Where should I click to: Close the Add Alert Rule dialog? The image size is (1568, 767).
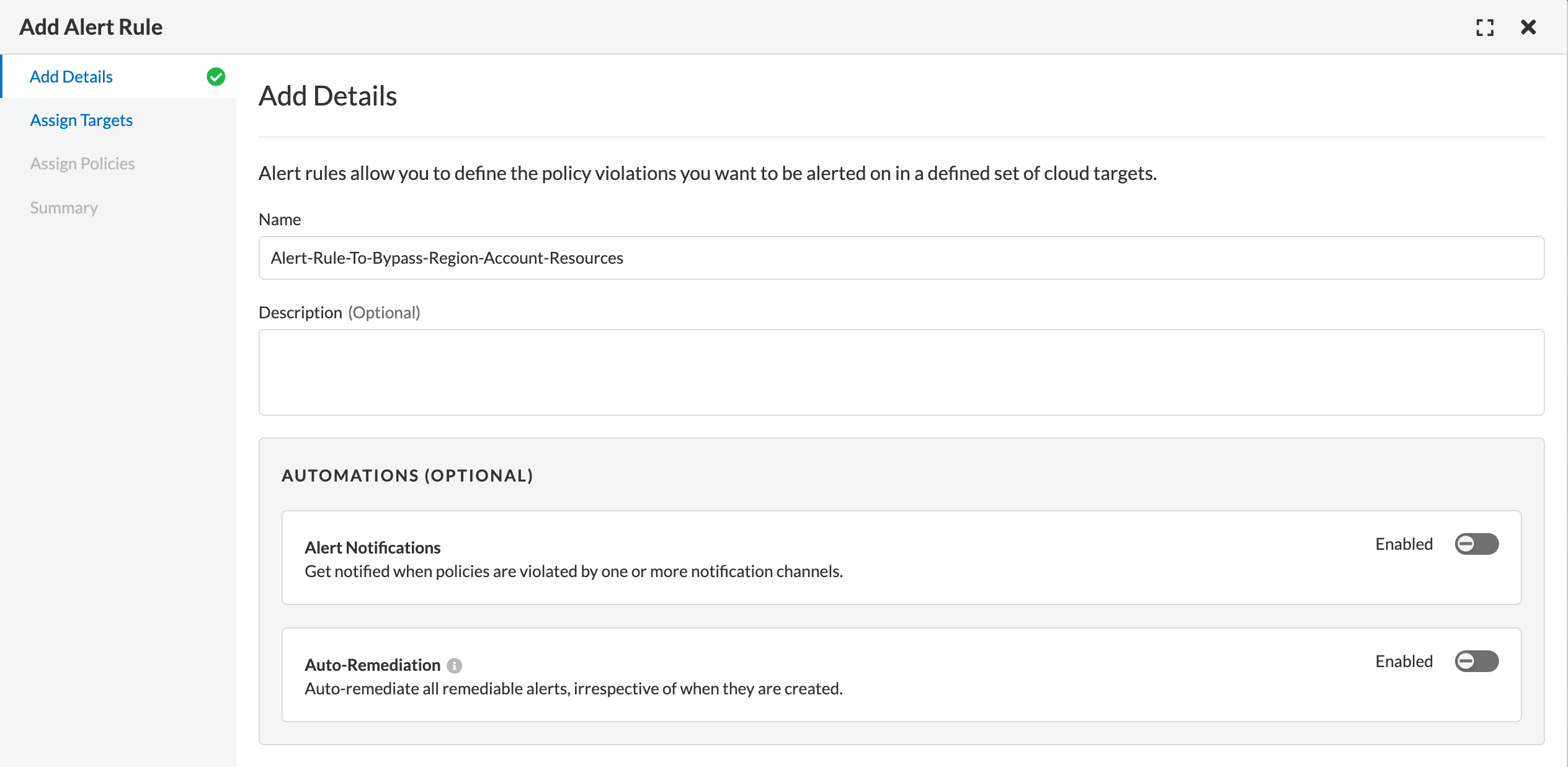point(1528,27)
